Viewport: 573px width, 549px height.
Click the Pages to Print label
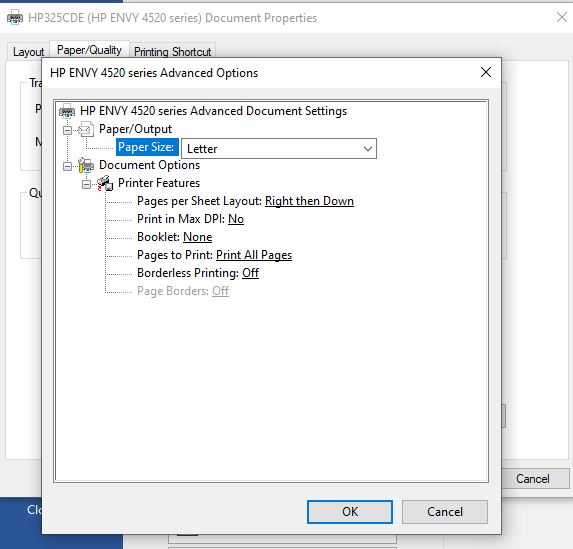click(x=175, y=255)
